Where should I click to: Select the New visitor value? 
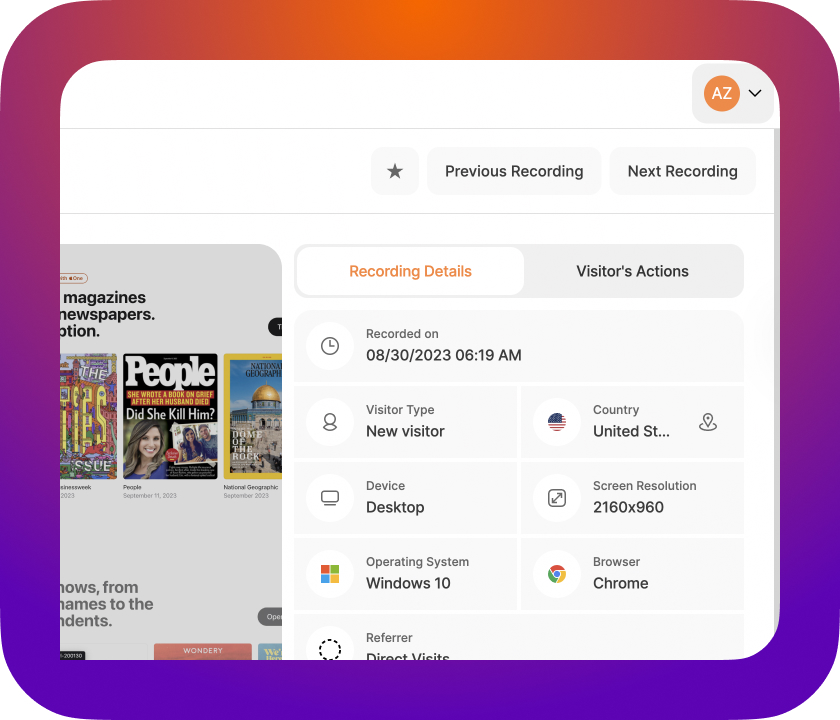point(405,431)
